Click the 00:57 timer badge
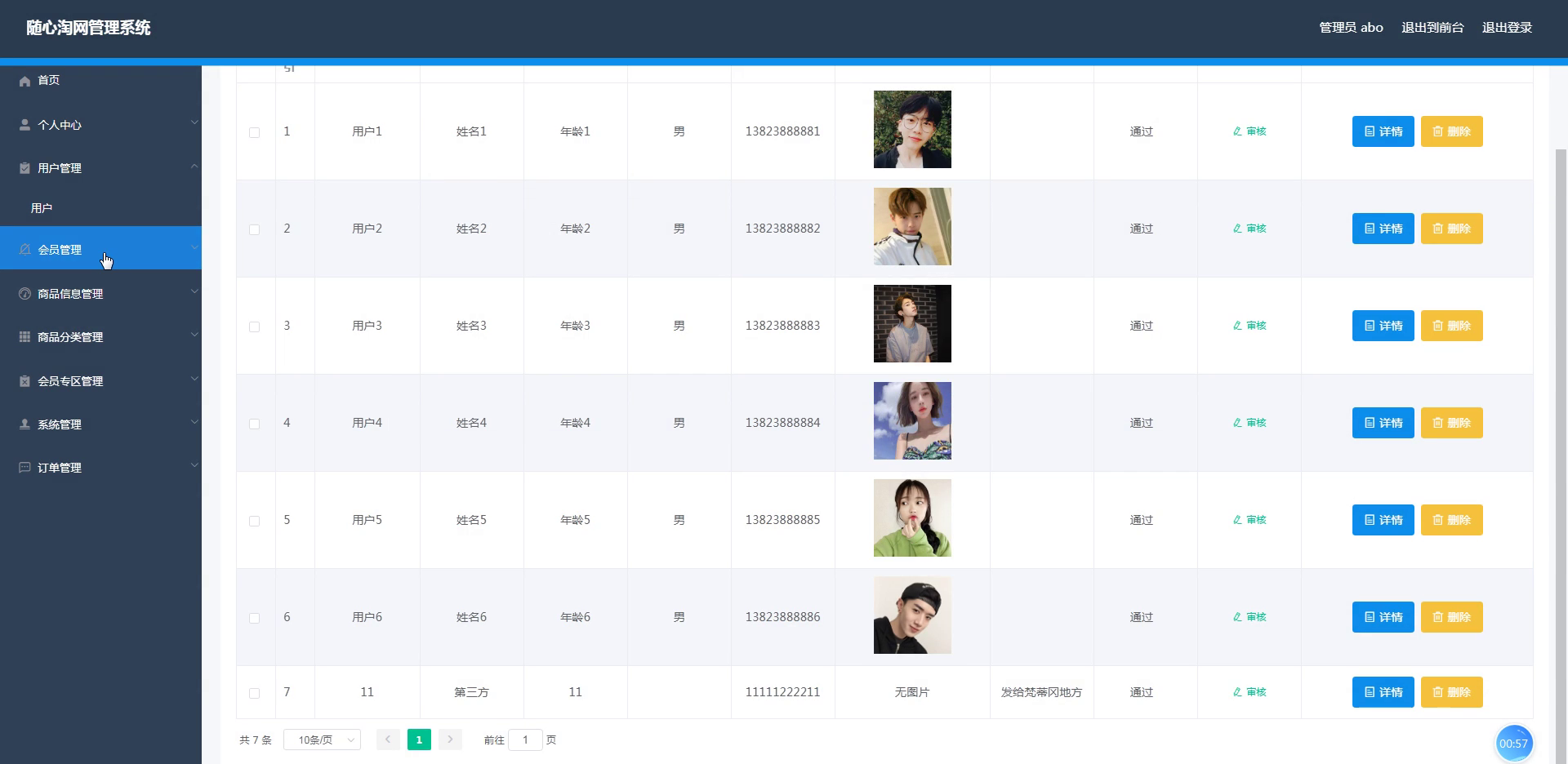Screen dimensions: 1568x764 tap(1513, 744)
